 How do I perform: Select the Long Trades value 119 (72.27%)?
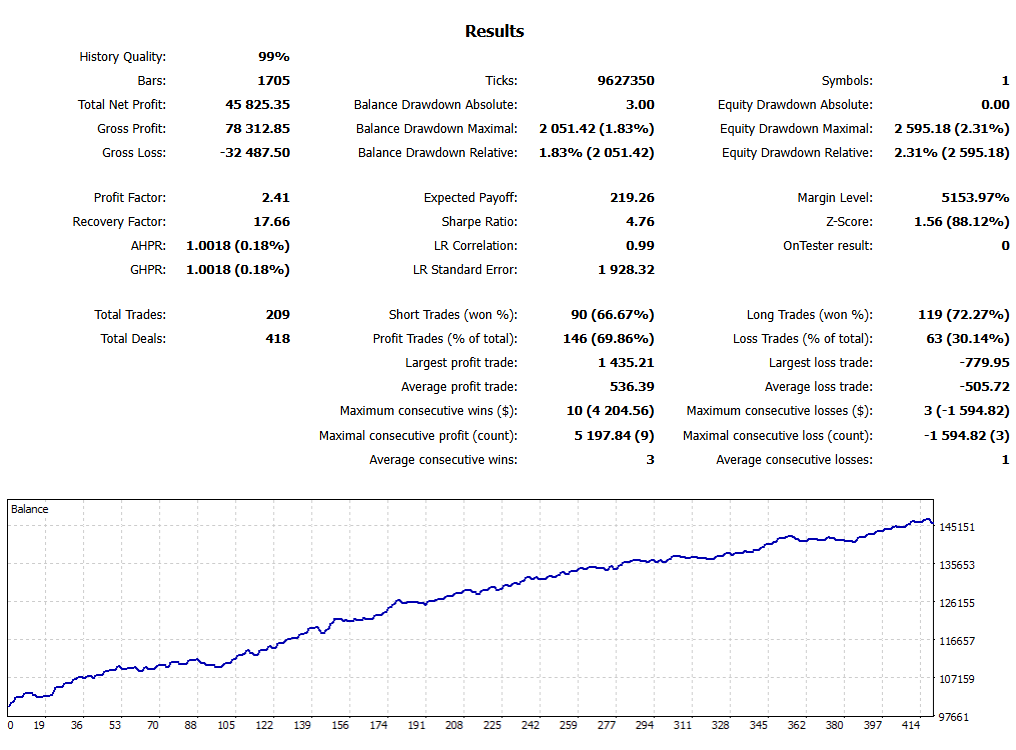tap(964, 314)
